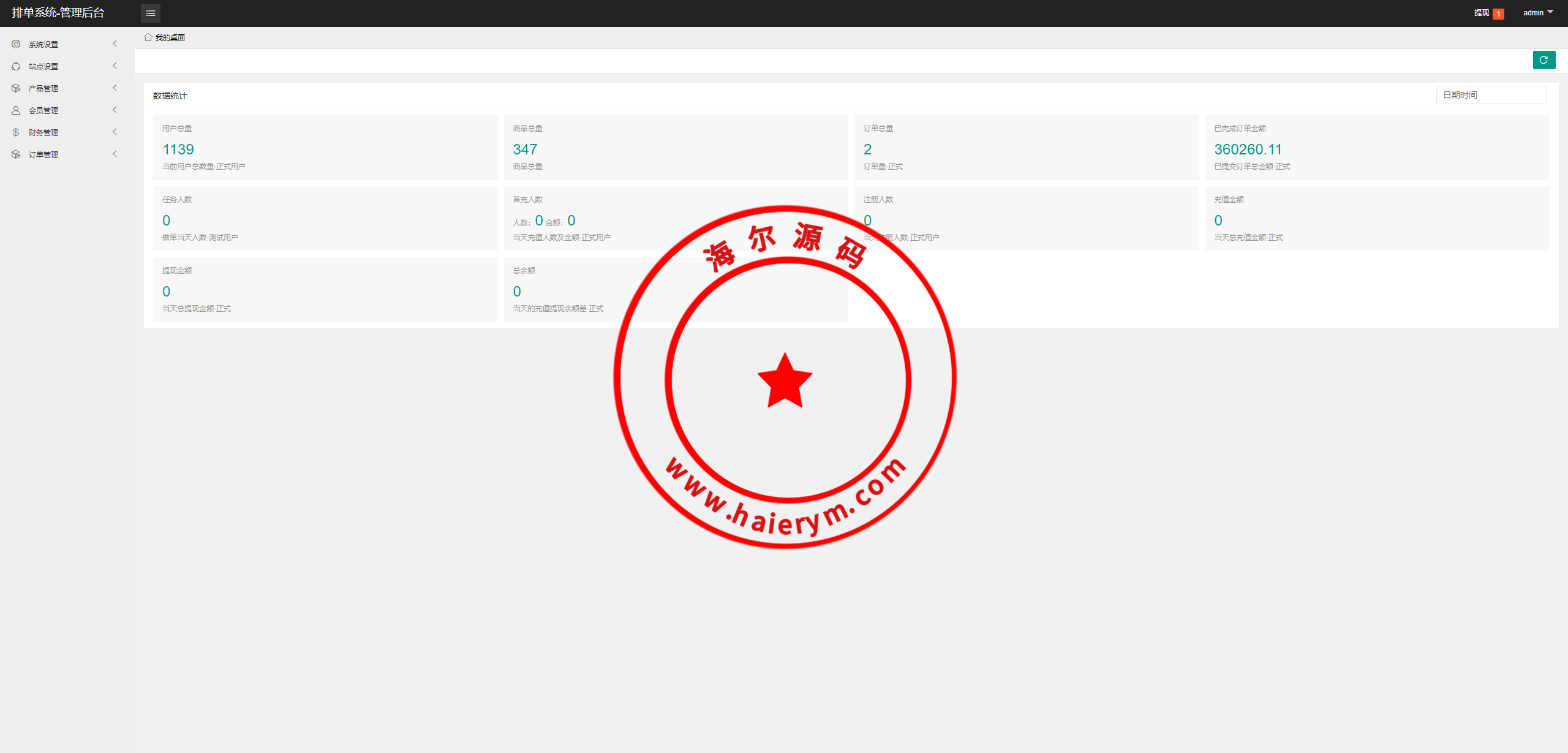This screenshot has width=1568, height=753.
Task: Click the dollar icon for 财务管理
Action: point(16,132)
